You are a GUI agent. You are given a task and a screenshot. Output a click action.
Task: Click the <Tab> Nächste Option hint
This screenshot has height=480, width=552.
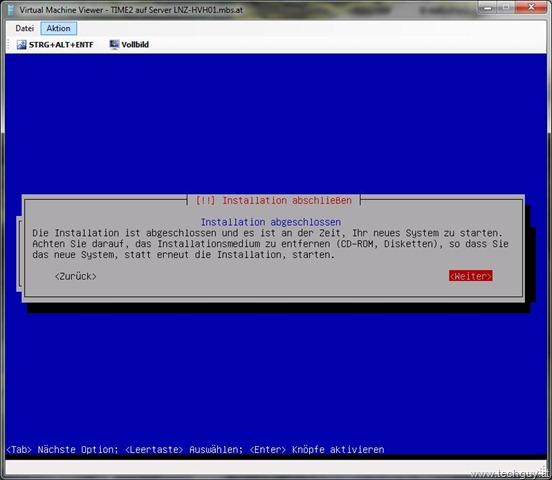62,450
